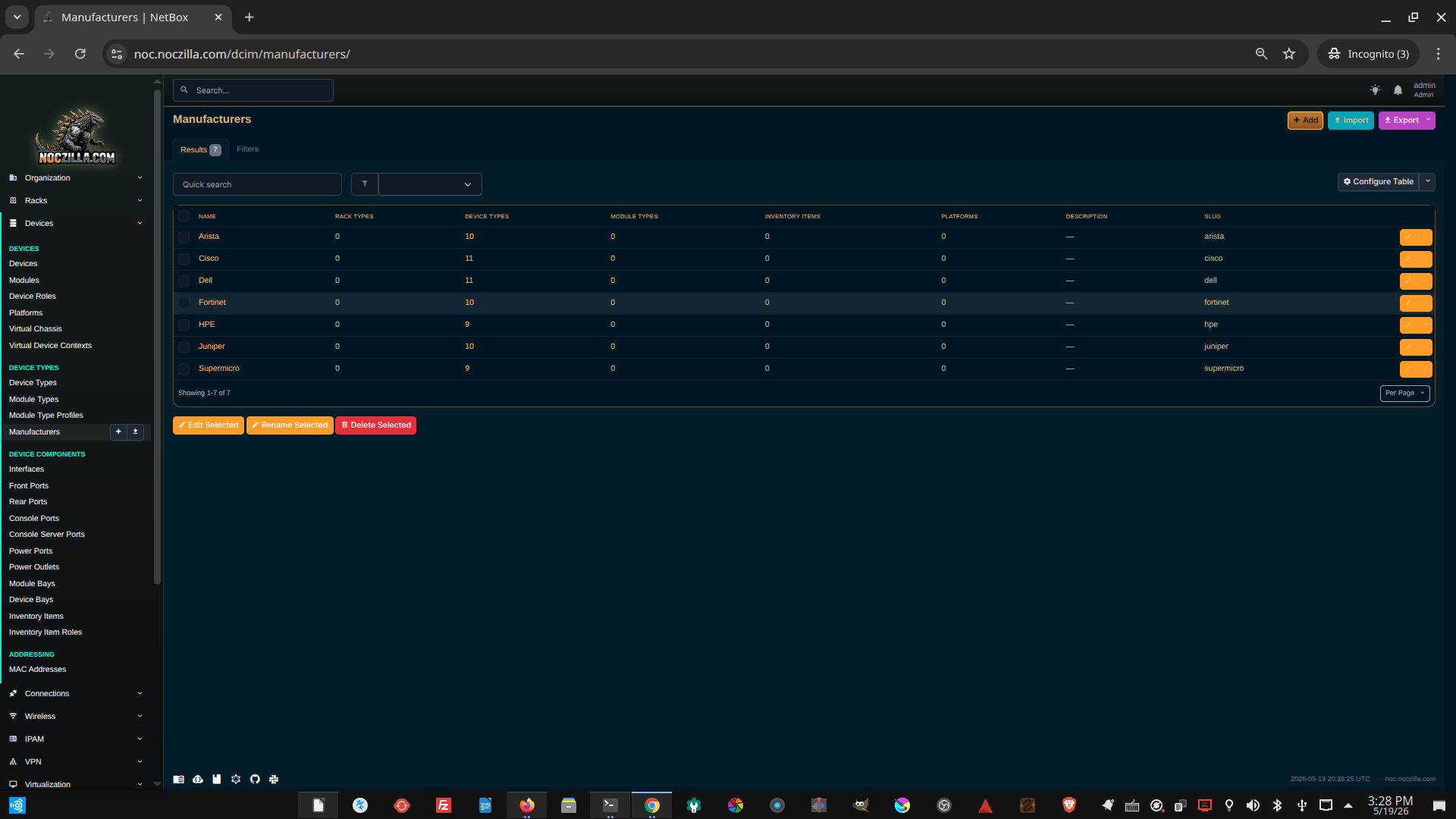This screenshot has height=819, width=1456.
Task: Open the Juniper manufacturer link
Action: tap(212, 347)
